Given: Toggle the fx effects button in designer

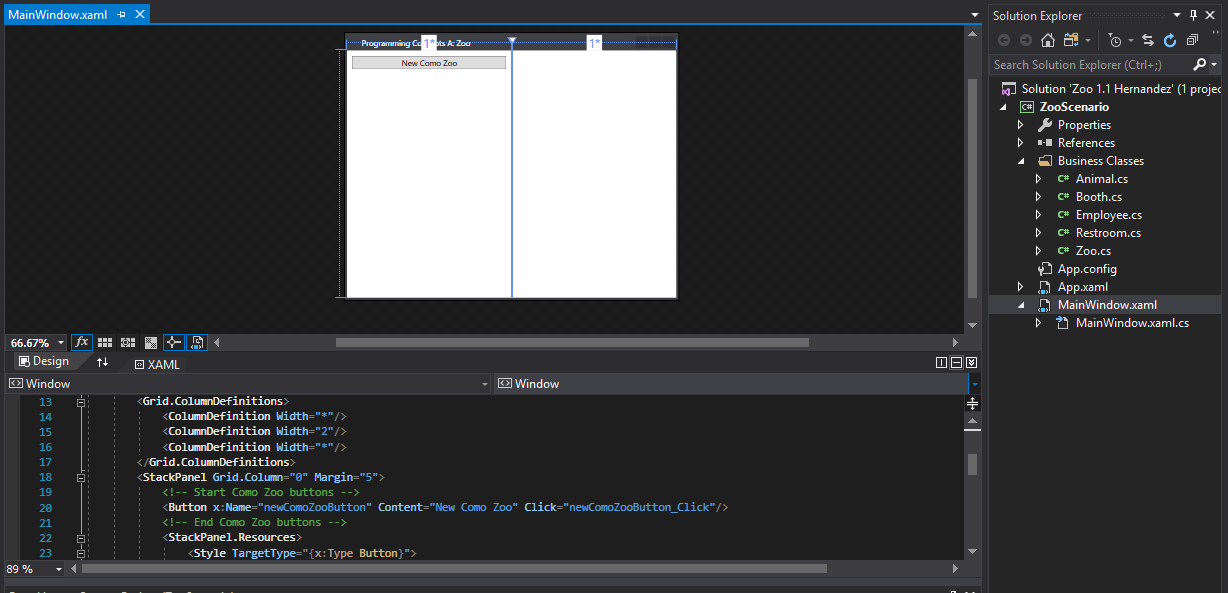Looking at the screenshot, I should point(82,342).
